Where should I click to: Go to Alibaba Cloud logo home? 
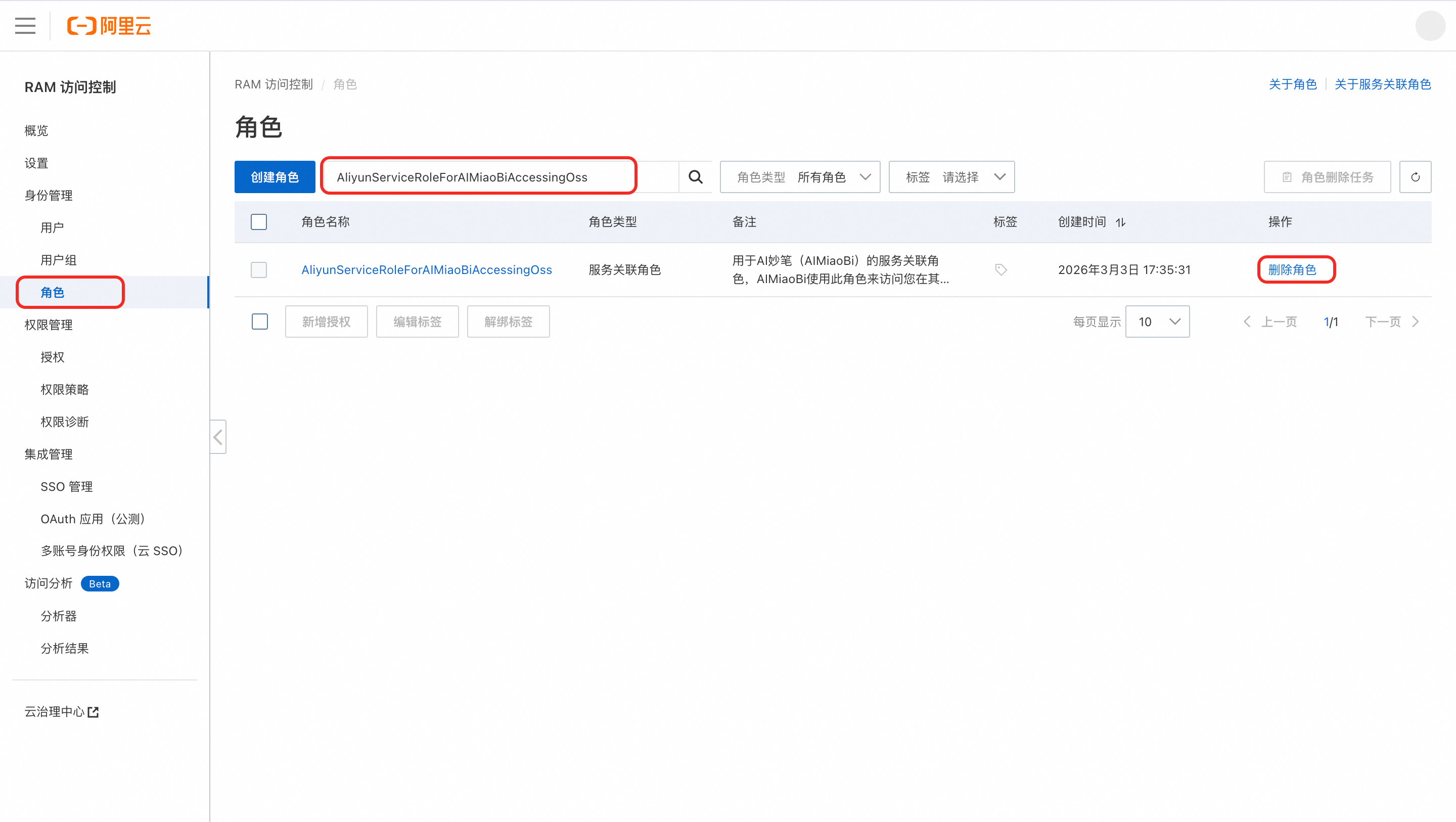coord(109,26)
